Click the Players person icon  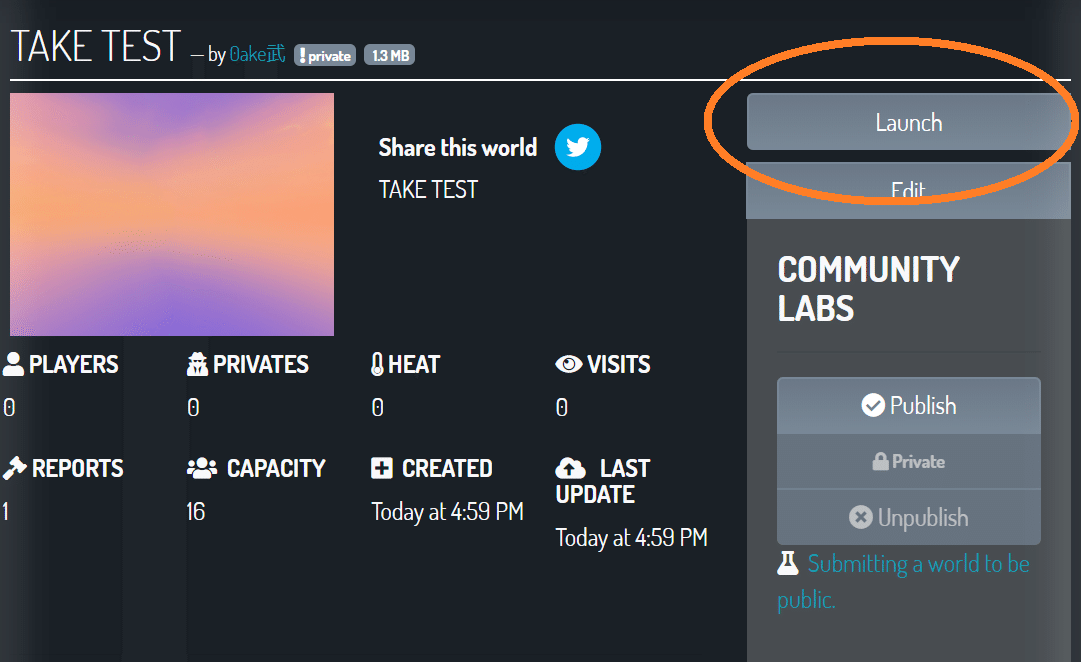point(13,364)
